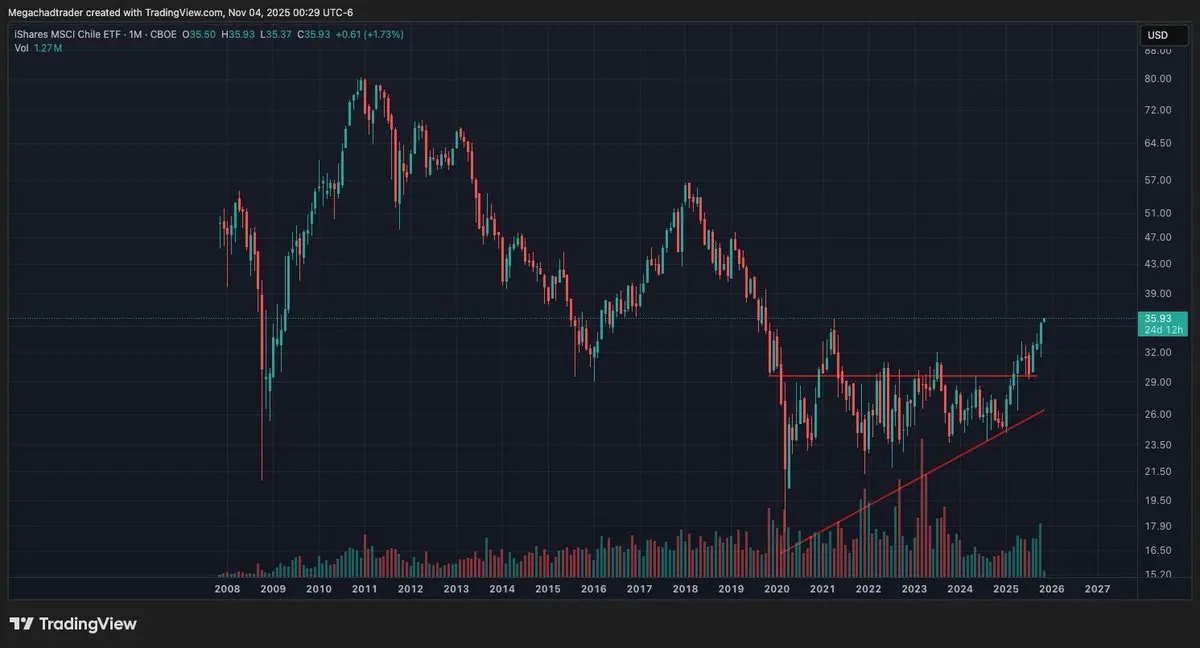
Task: Click the TradingView logo at bottom left
Action: (73, 624)
